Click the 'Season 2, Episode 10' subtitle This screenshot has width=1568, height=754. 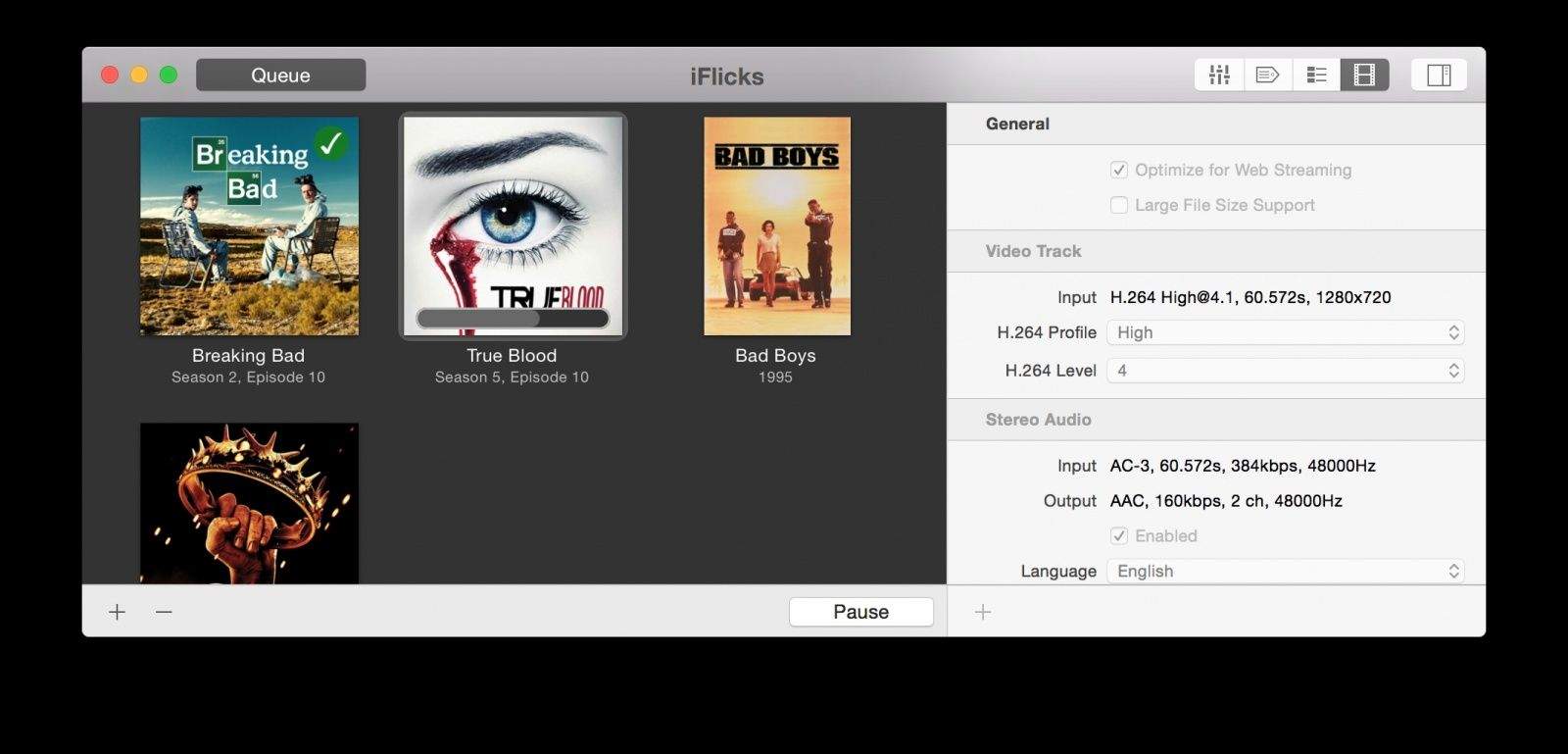(x=248, y=377)
